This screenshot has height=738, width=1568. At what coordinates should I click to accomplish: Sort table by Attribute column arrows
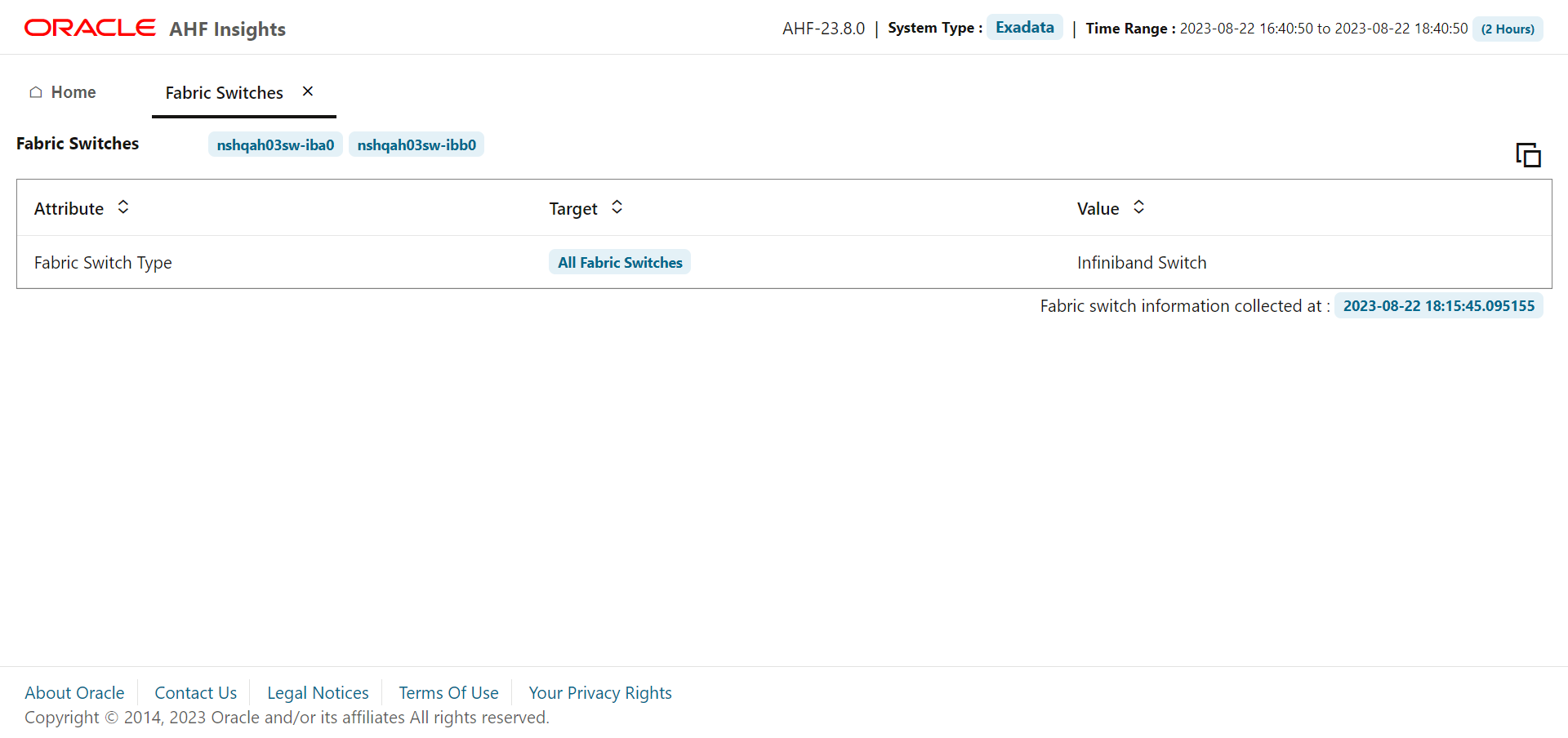point(123,207)
